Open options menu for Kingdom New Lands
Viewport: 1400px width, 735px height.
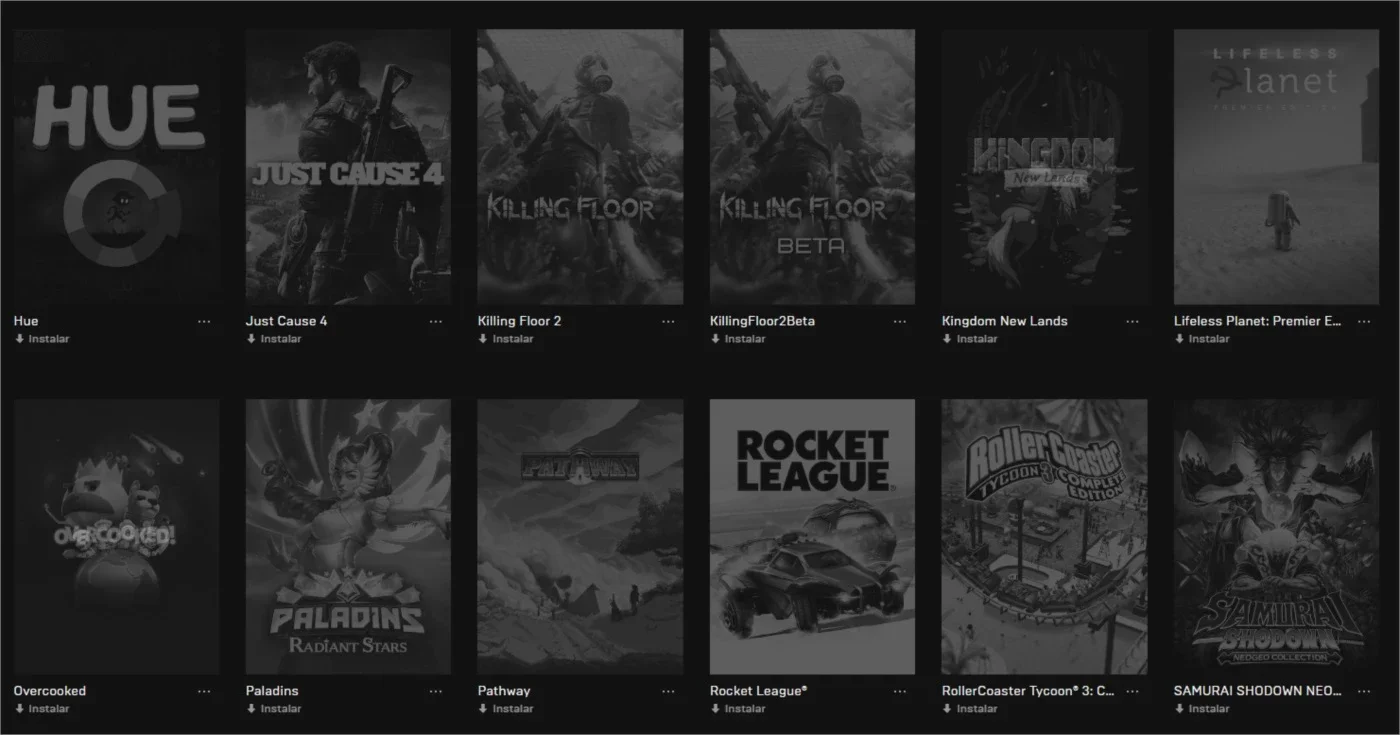1132,321
